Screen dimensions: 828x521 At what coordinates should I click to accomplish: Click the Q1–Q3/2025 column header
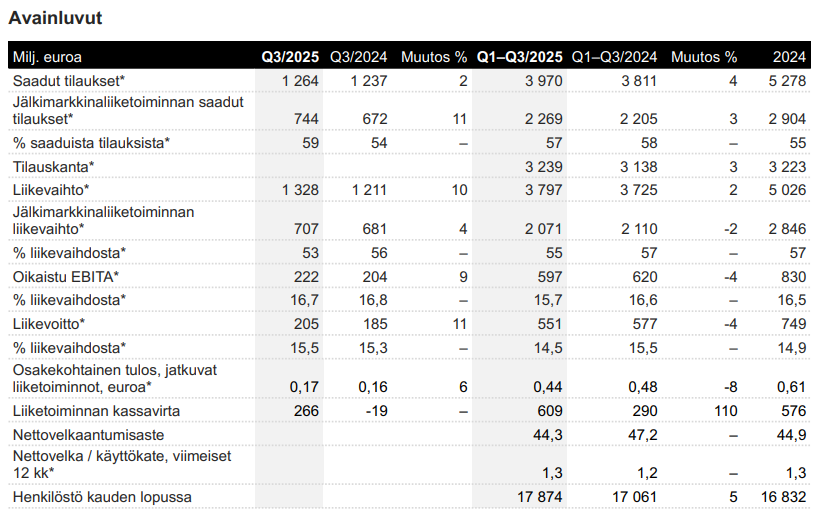(x=520, y=56)
